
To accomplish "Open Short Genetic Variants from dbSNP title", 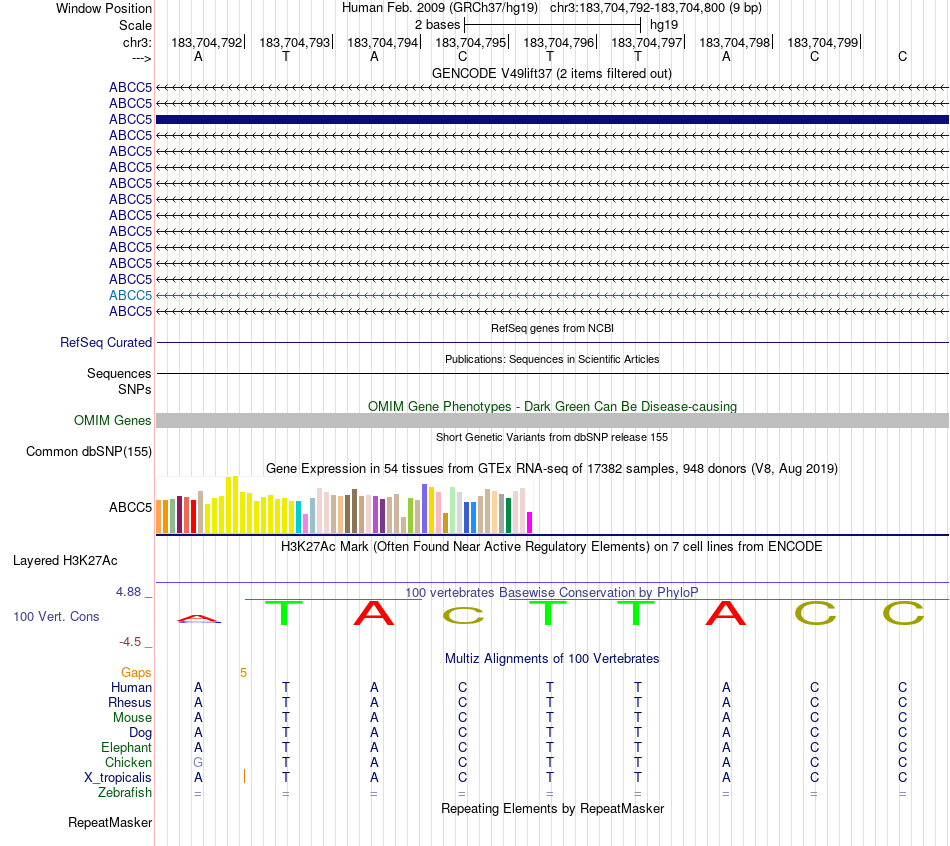I will (x=552, y=438).
